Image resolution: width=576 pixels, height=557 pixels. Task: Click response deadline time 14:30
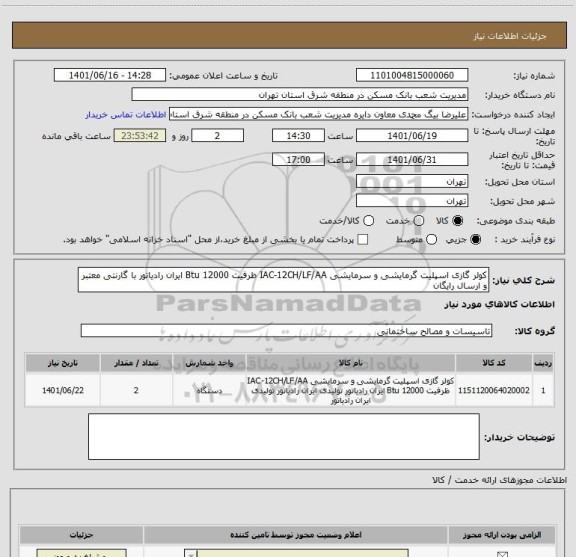pyautogui.click(x=298, y=136)
